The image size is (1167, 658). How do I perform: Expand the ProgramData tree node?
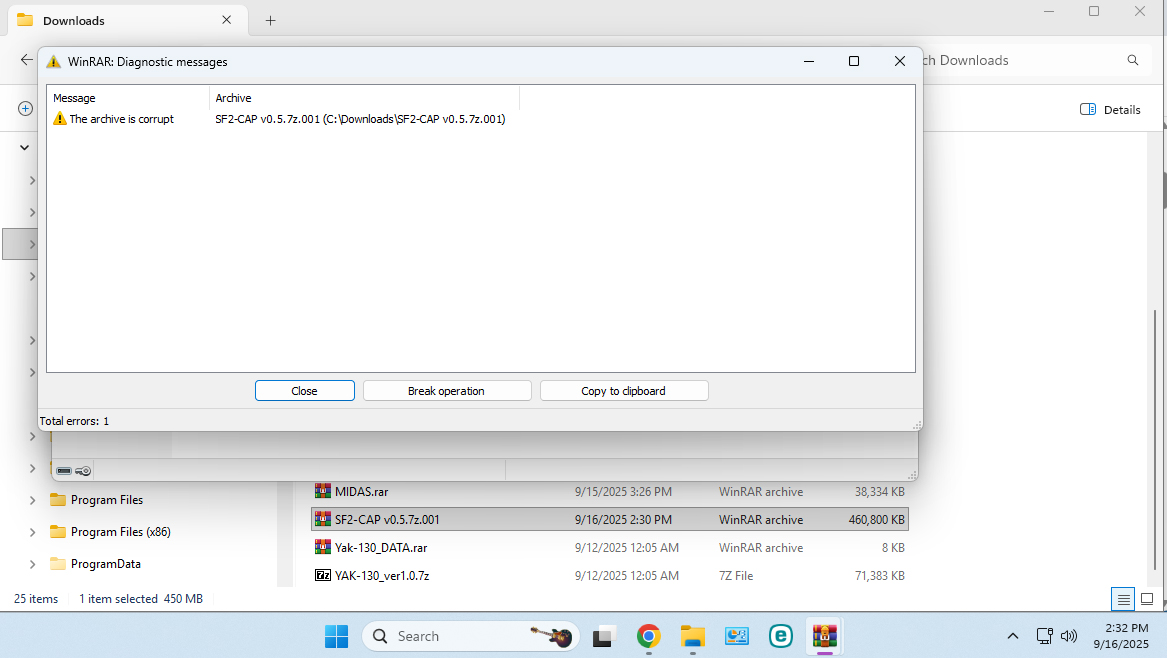coord(32,564)
